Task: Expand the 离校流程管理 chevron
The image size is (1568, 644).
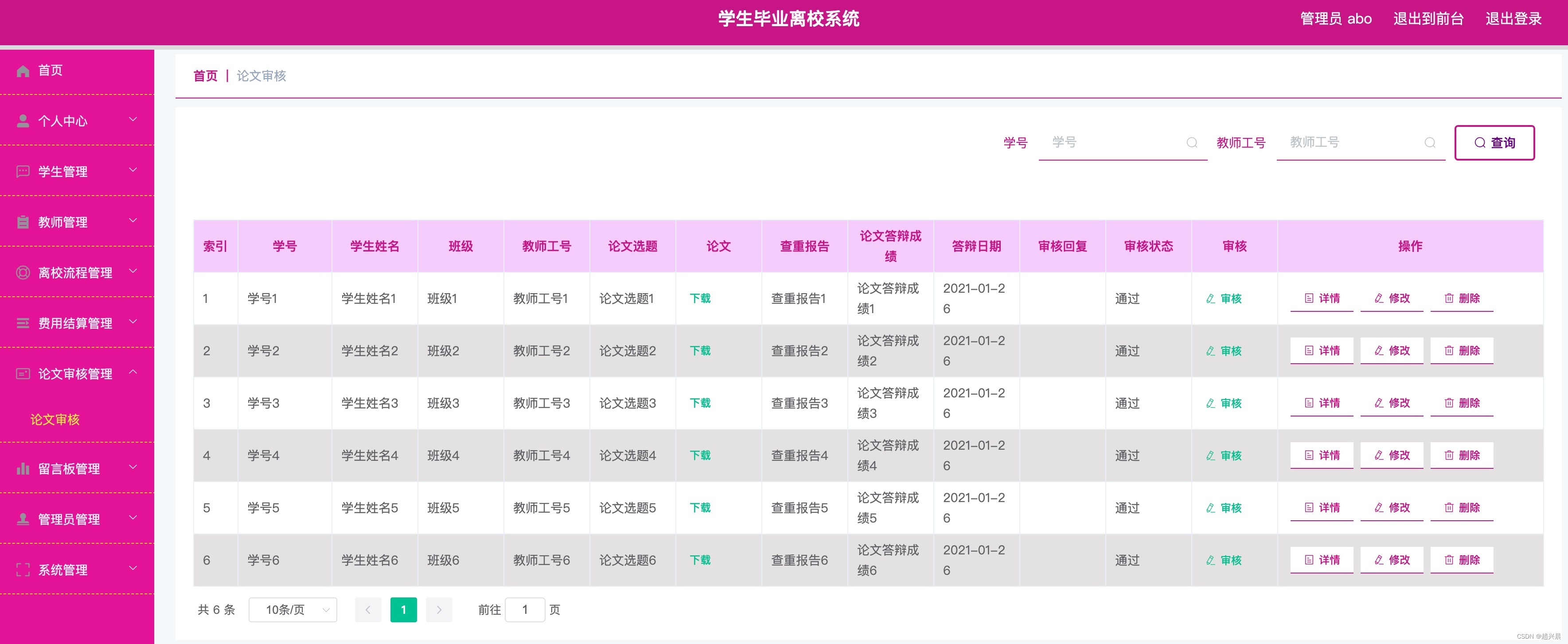Action: point(133,271)
